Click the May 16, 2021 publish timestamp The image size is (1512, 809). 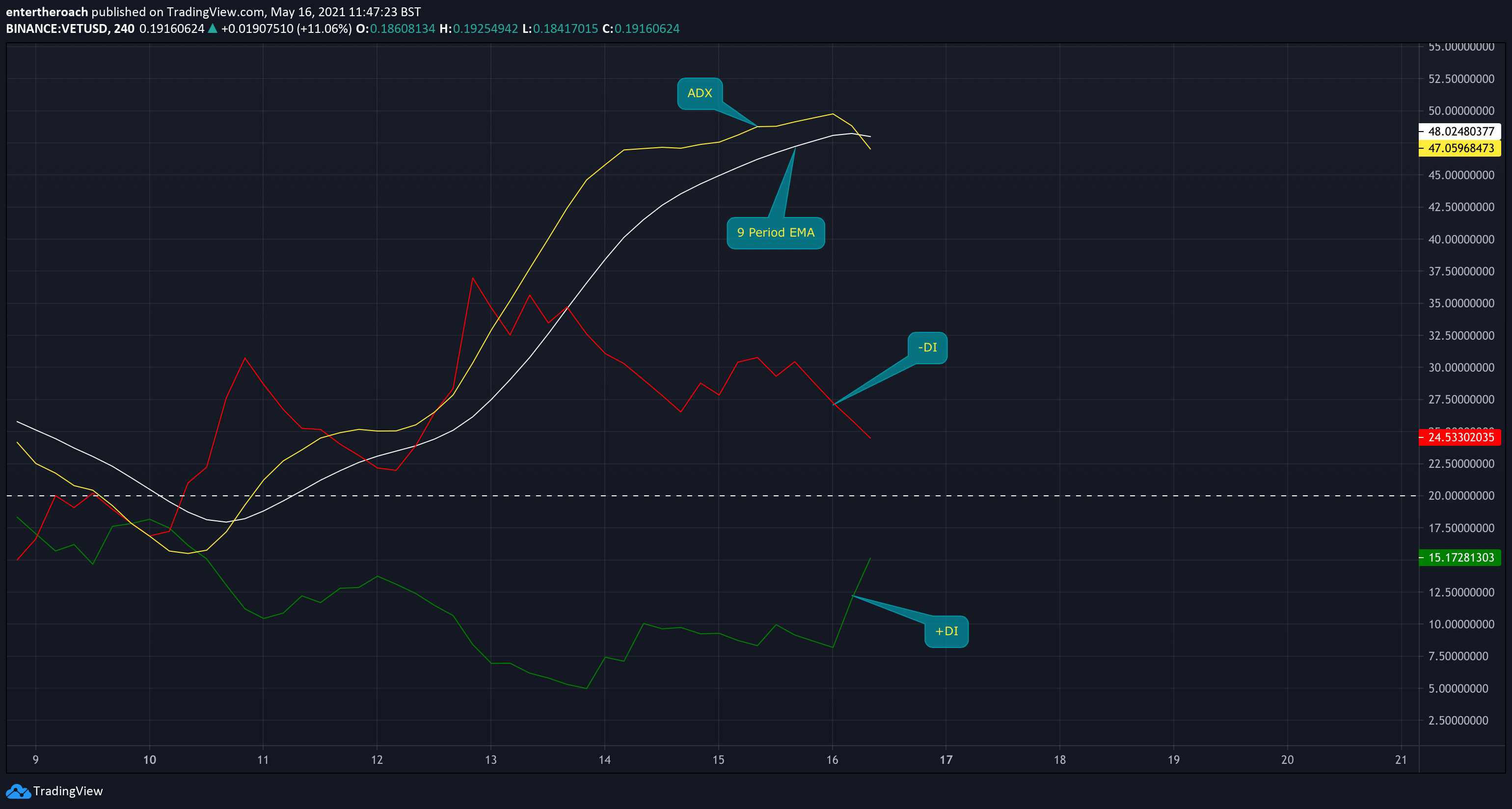click(346, 12)
